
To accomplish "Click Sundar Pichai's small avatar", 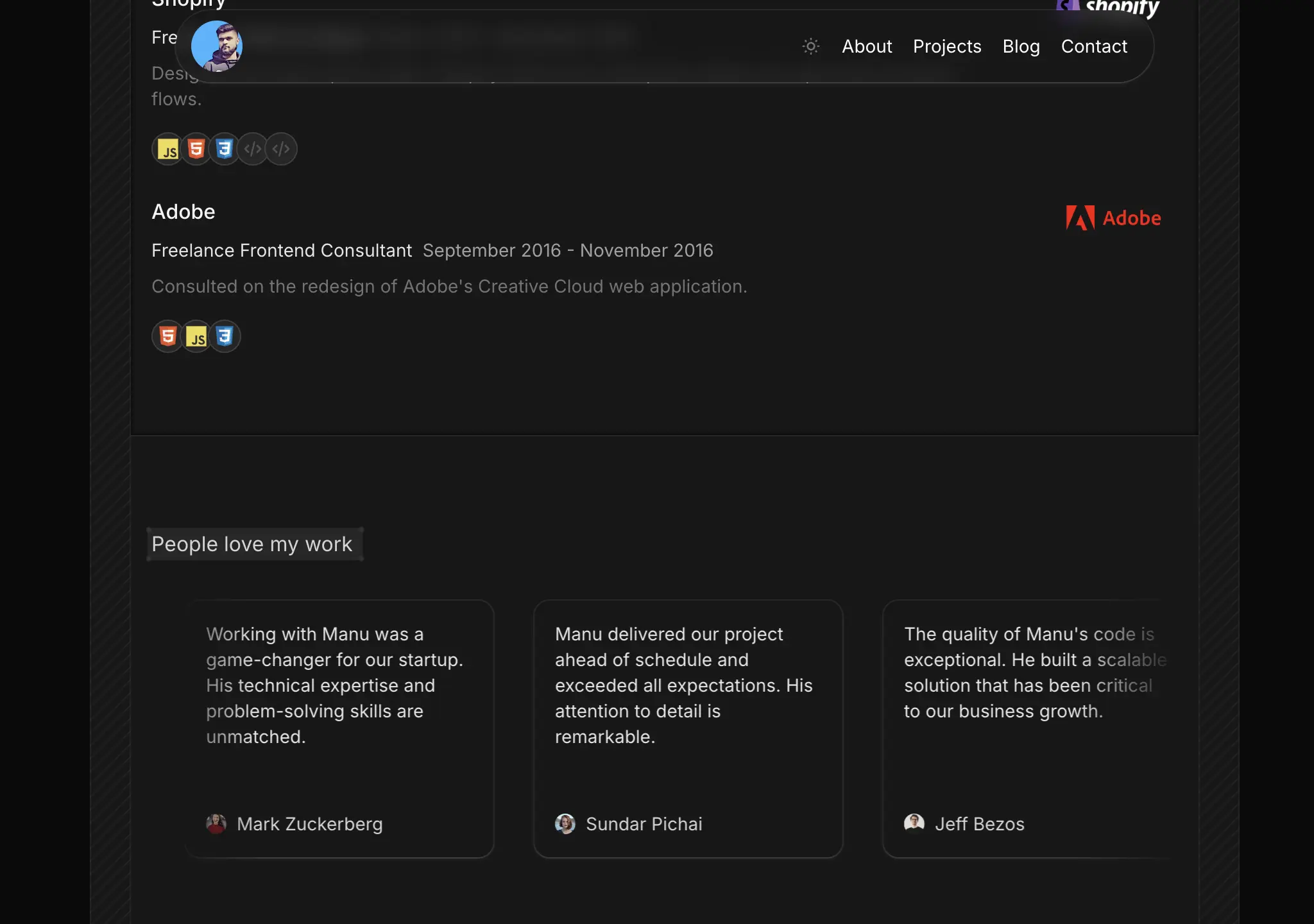I will (x=565, y=823).
